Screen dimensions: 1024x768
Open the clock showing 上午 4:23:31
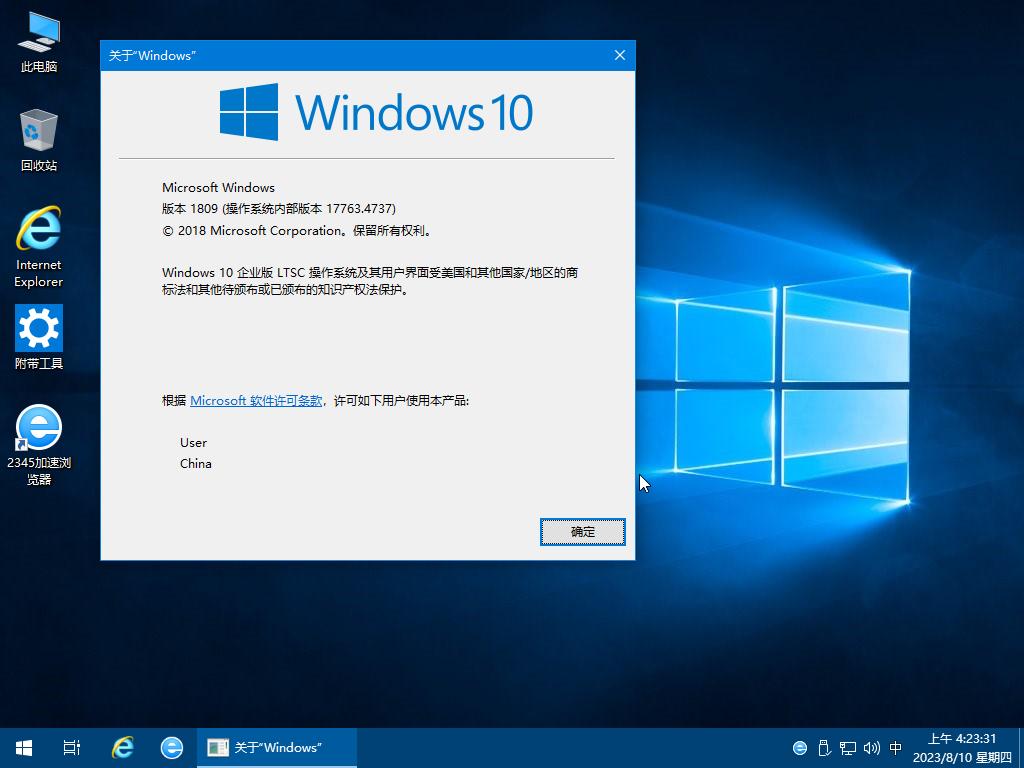tap(962, 748)
